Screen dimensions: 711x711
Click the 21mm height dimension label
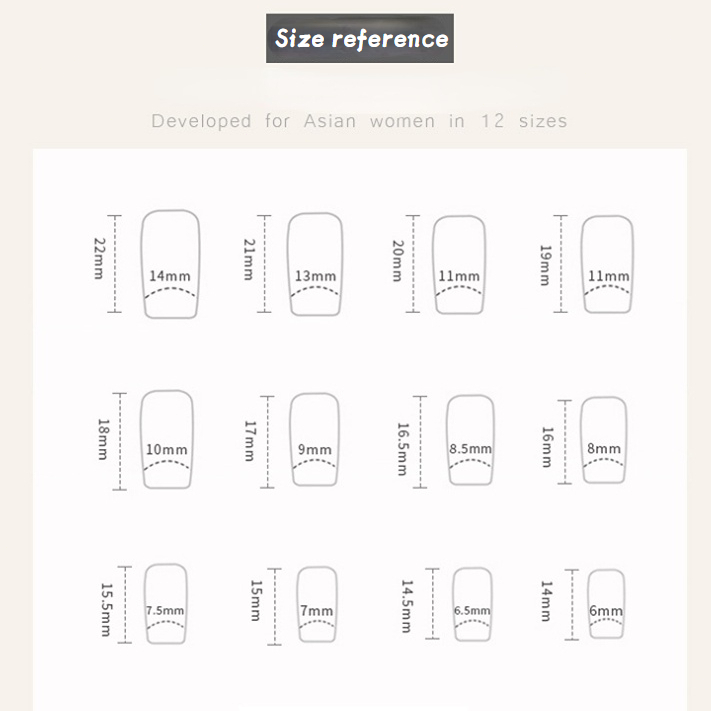click(250, 259)
